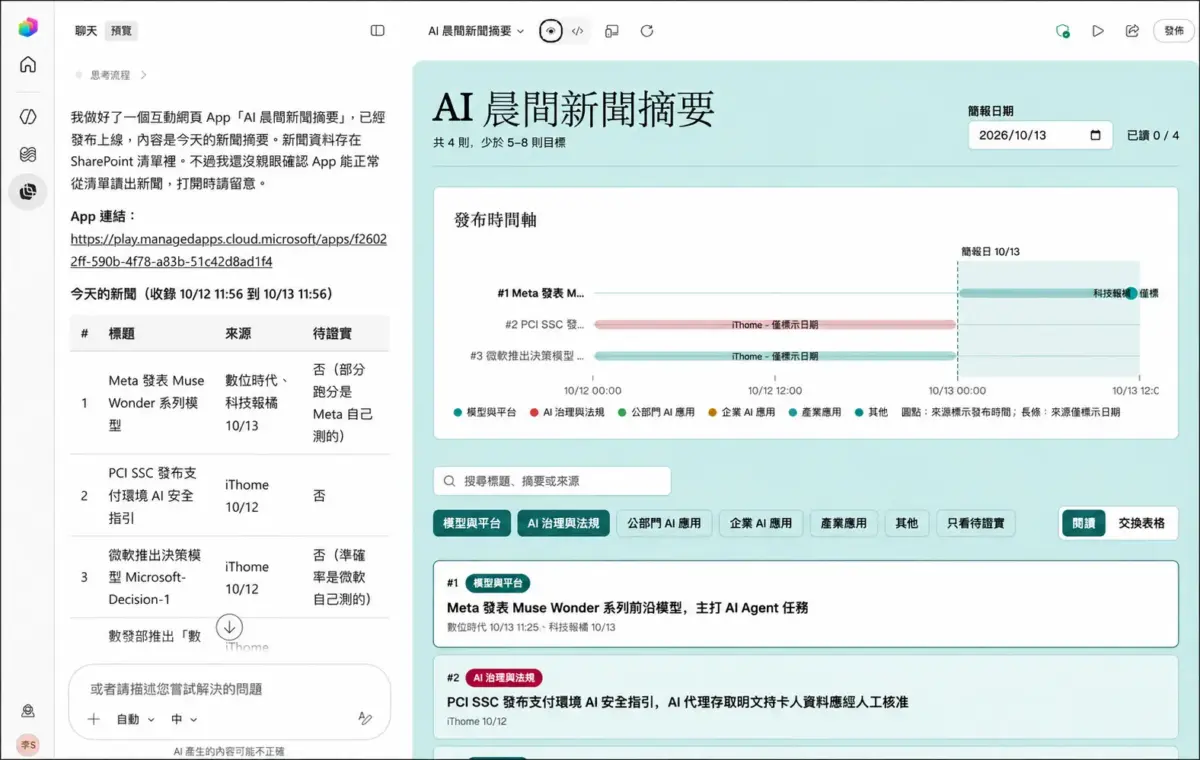Click the colorful app logo at top-left
Image resolution: width=1200 pixels, height=760 pixels.
(28, 28)
